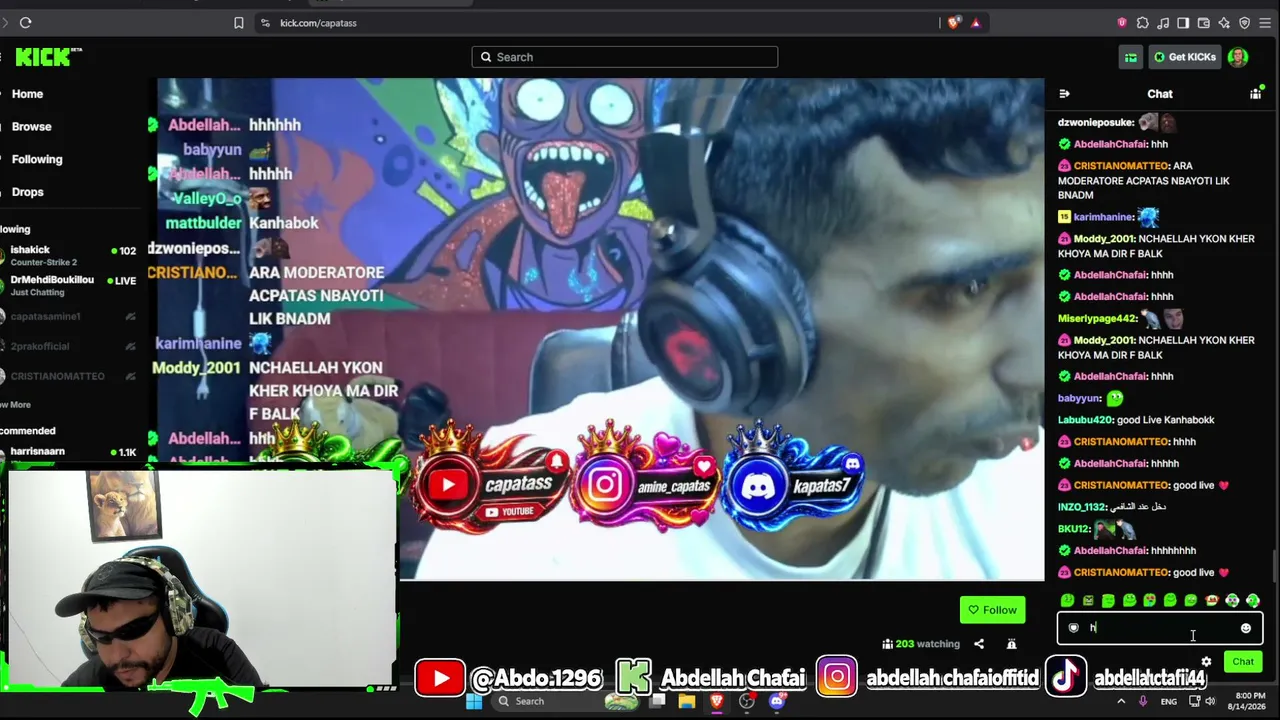Open the 2prakofficial channel in sidebar
Image resolution: width=1280 pixels, height=720 pixels.
point(70,346)
